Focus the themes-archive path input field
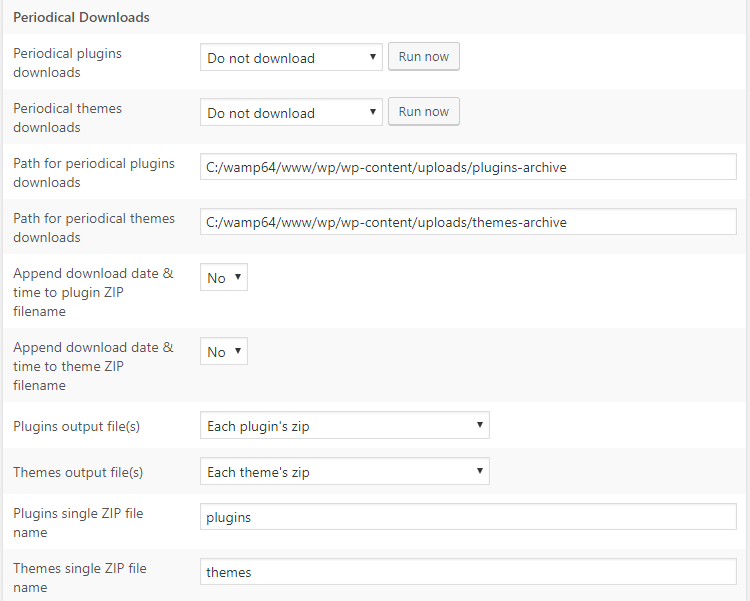This screenshot has height=601, width=750. pyautogui.click(x=468, y=222)
